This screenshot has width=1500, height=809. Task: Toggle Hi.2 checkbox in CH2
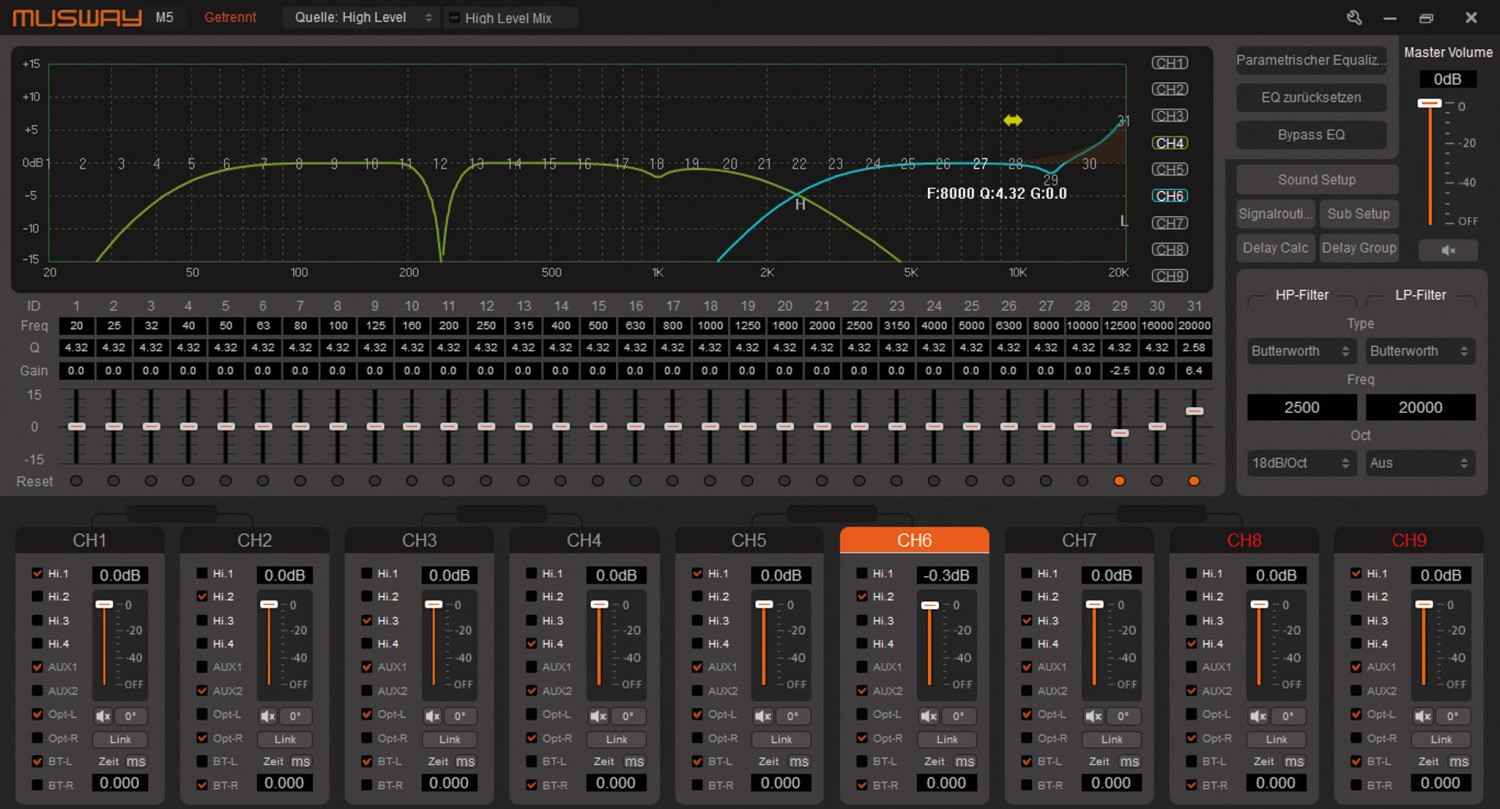pos(203,597)
